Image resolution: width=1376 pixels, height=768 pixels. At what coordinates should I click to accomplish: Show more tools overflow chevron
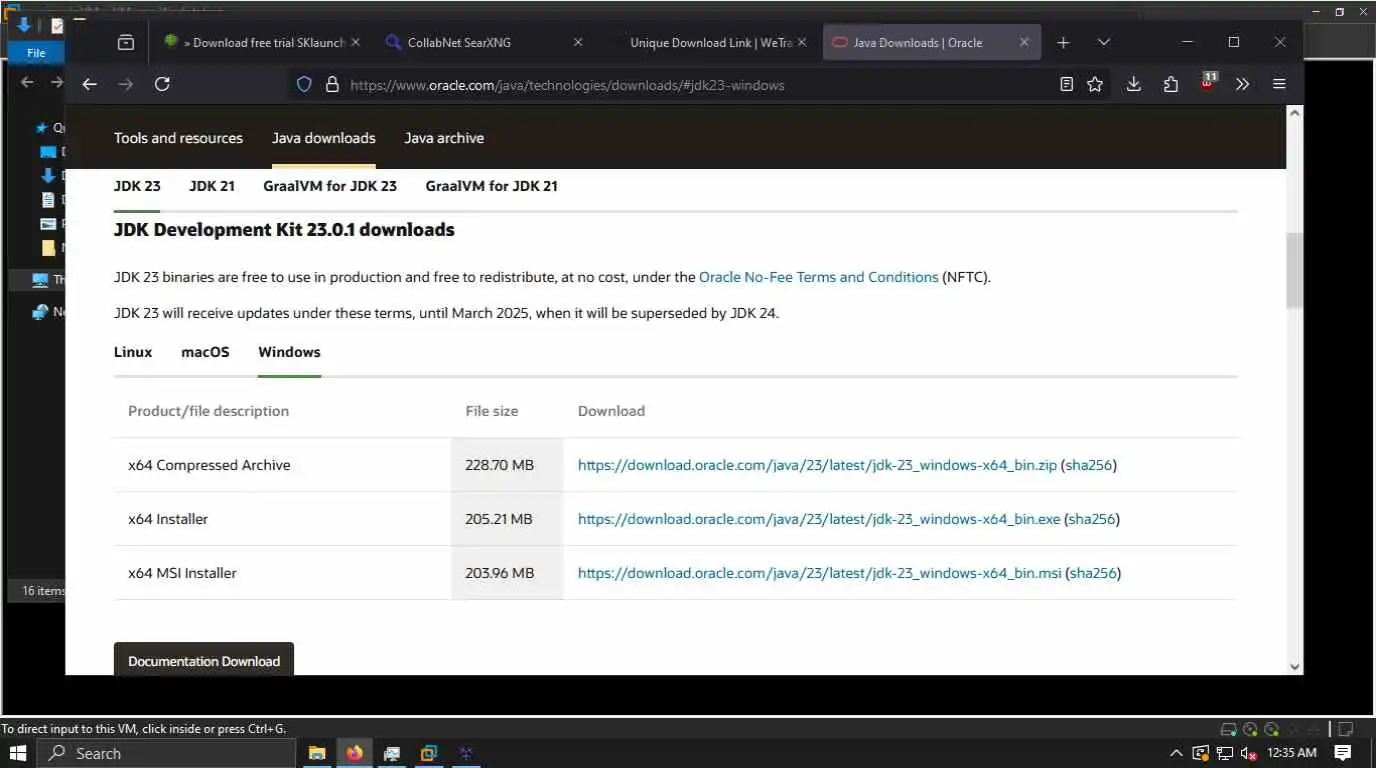(x=1243, y=85)
